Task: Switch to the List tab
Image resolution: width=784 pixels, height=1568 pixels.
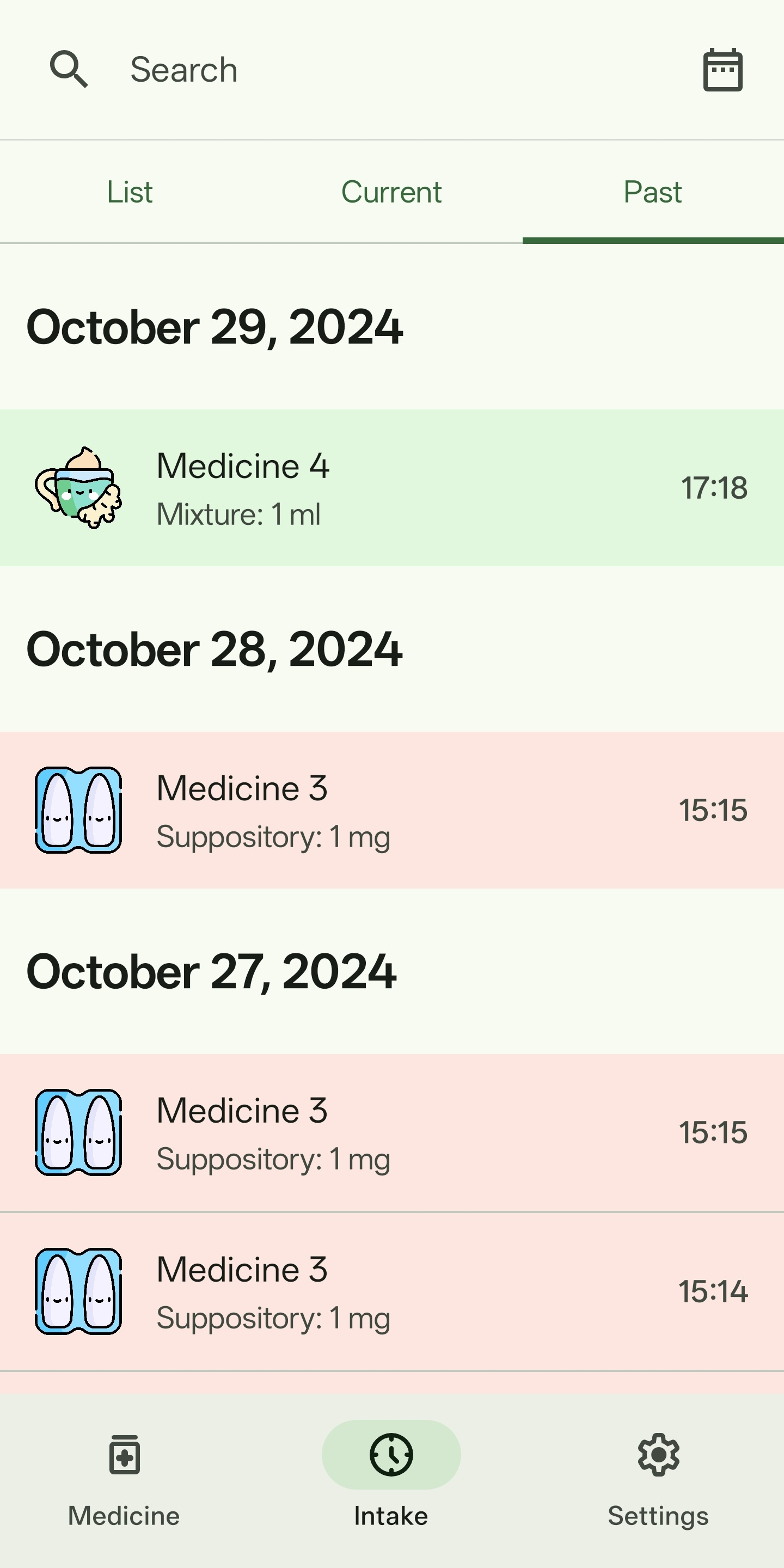Action: point(130,192)
